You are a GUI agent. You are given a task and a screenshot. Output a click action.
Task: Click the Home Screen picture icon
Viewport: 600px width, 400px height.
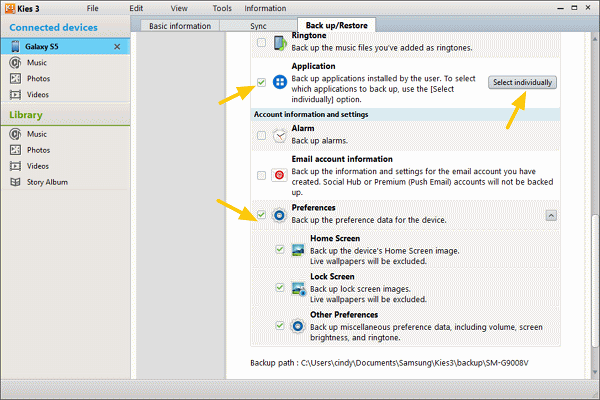point(298,250)
